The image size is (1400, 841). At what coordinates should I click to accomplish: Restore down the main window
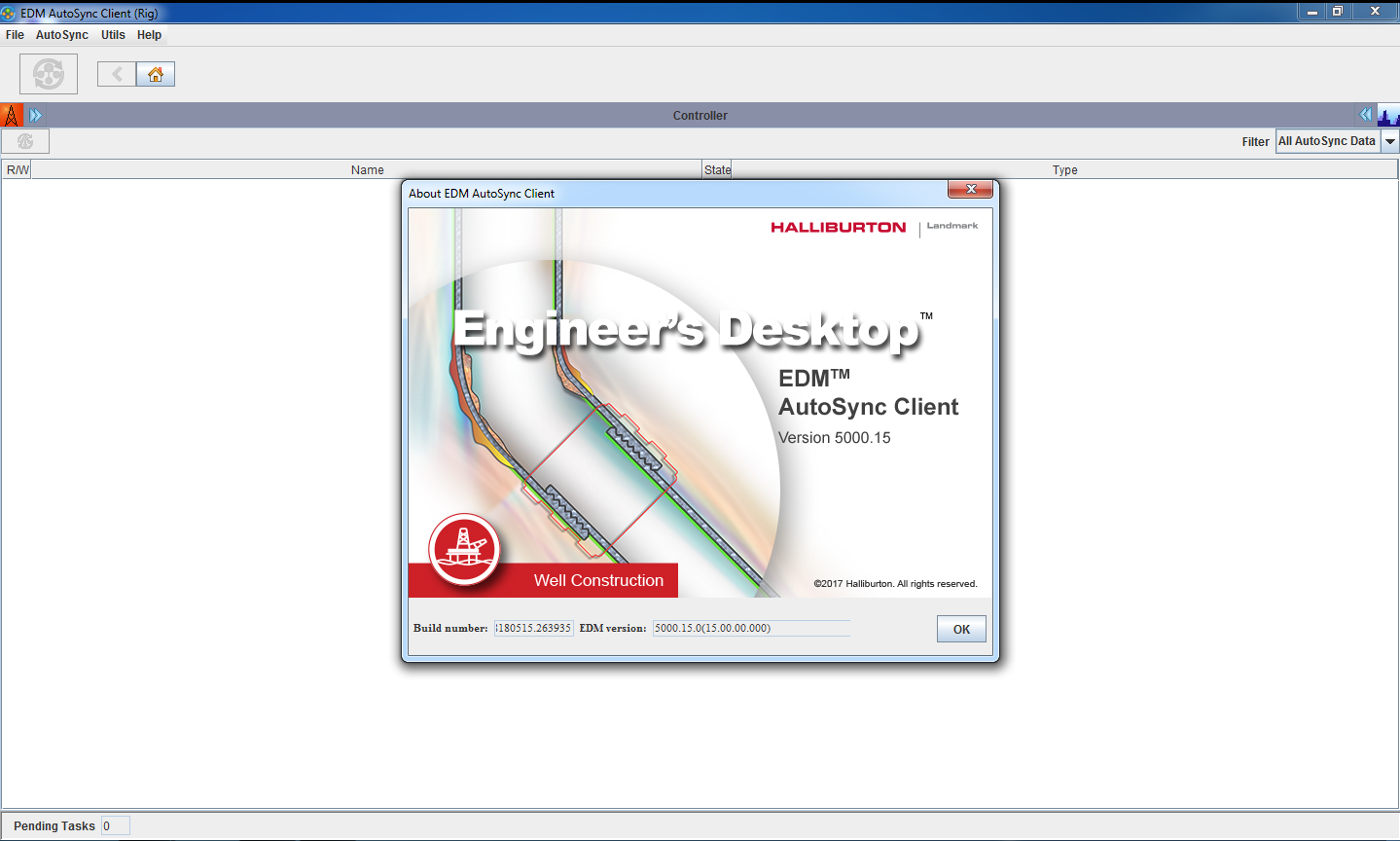(x=1338, y=12)
